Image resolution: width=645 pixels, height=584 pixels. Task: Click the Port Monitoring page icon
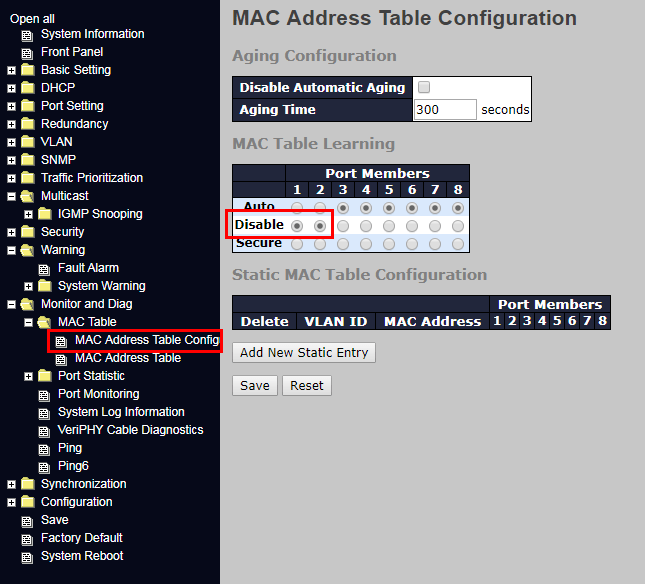[44, 396]
